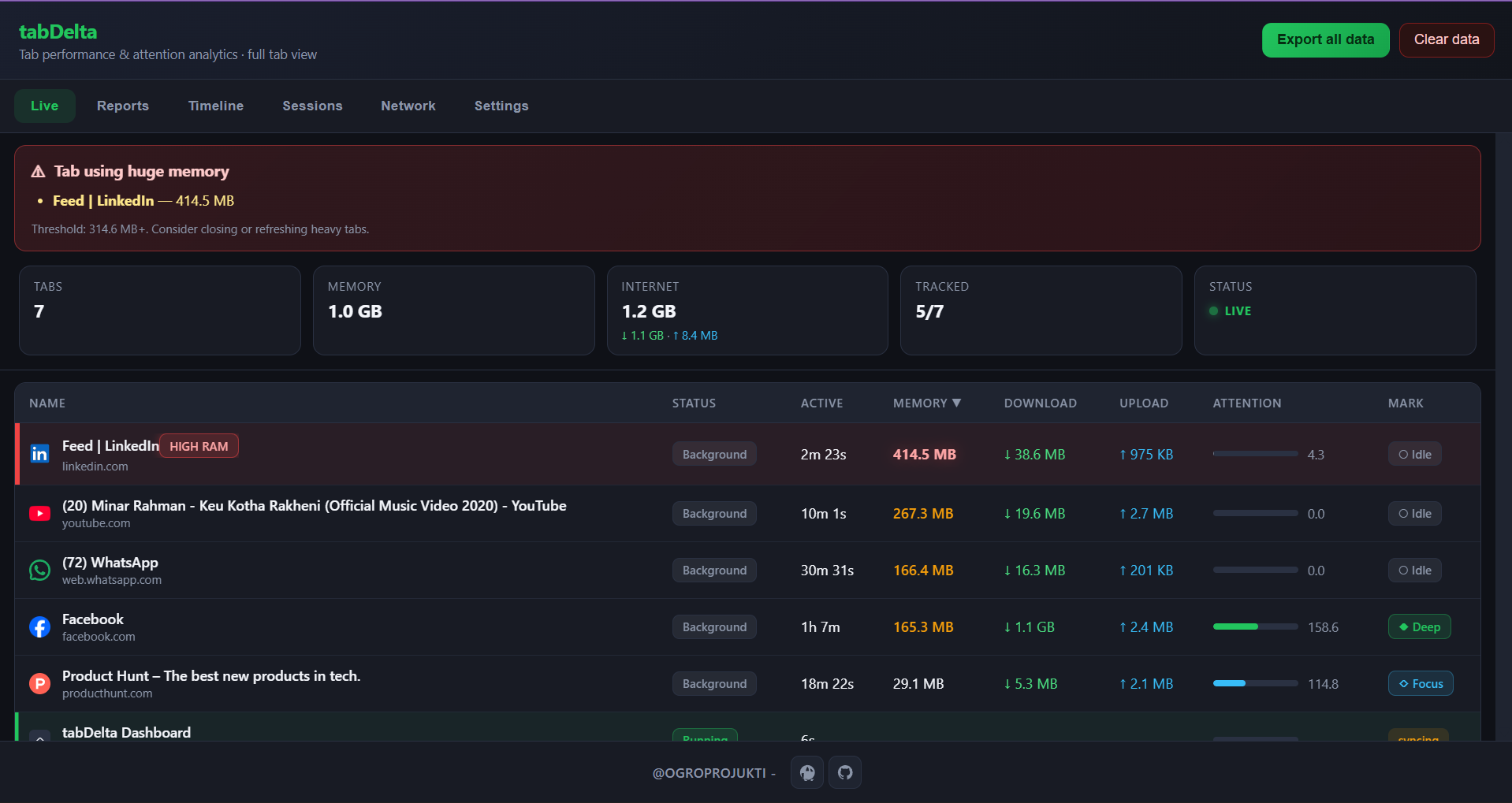Click the tabDelta logo title
Screen dimensions: 1512x803
point(58,32)
